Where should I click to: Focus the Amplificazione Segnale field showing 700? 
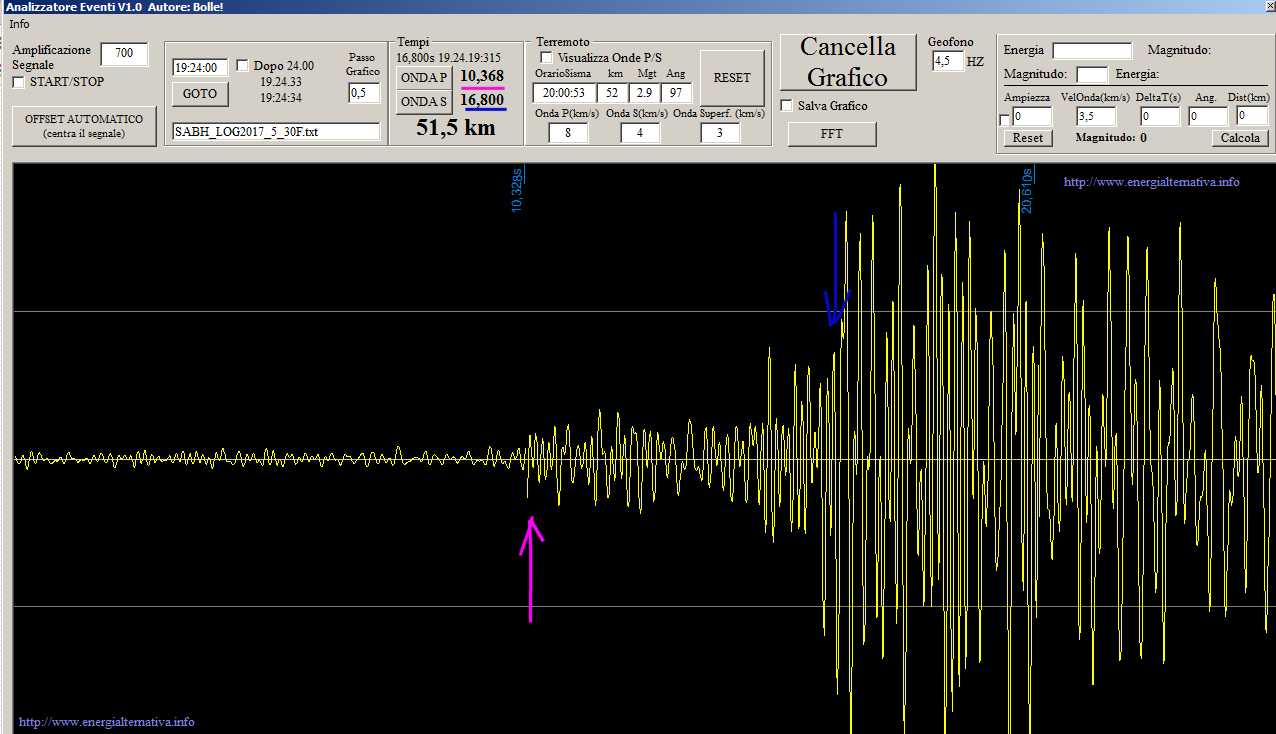pyautogui.click(x=124, y=54)
